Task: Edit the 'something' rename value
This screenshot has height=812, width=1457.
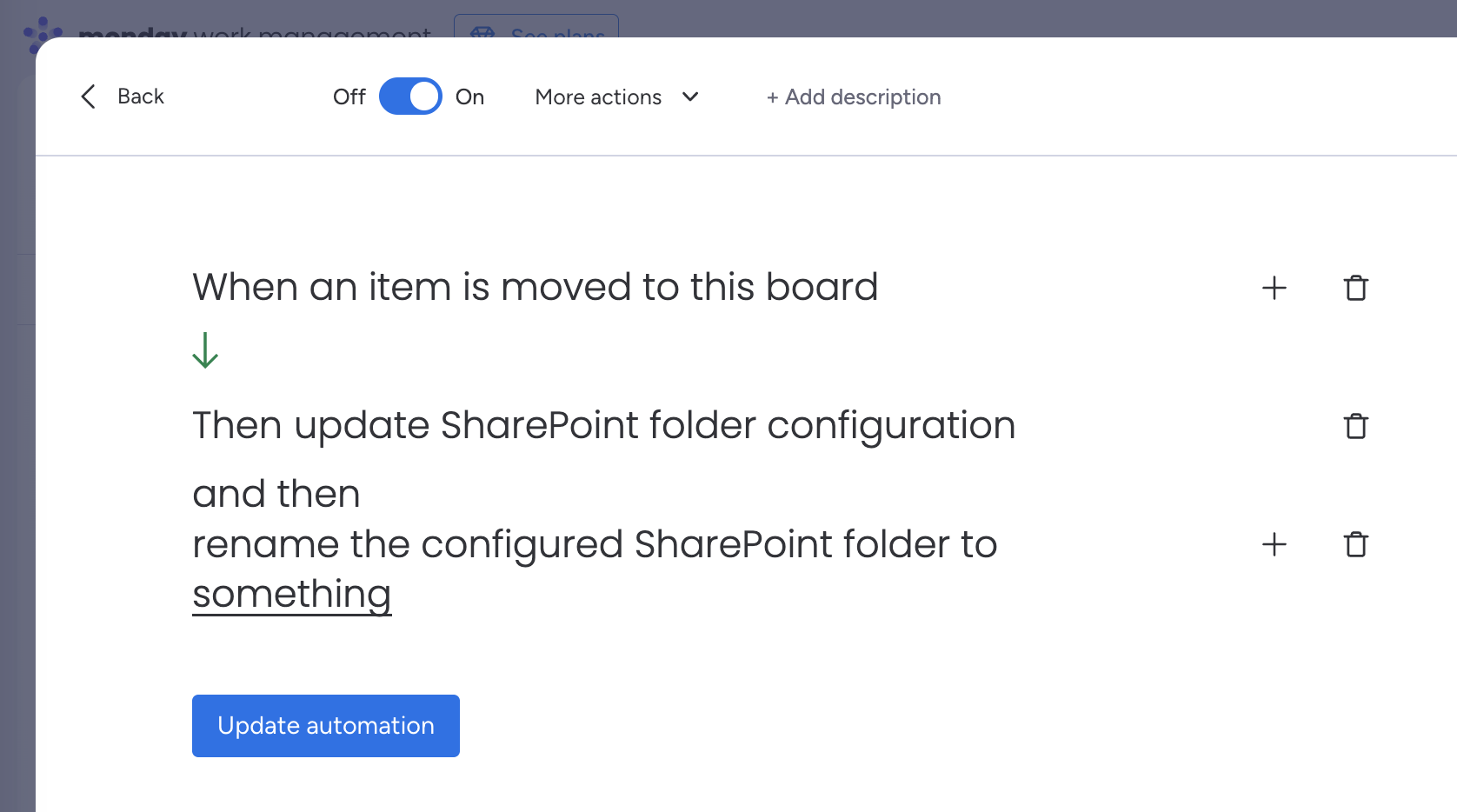Action: point(291,594)
